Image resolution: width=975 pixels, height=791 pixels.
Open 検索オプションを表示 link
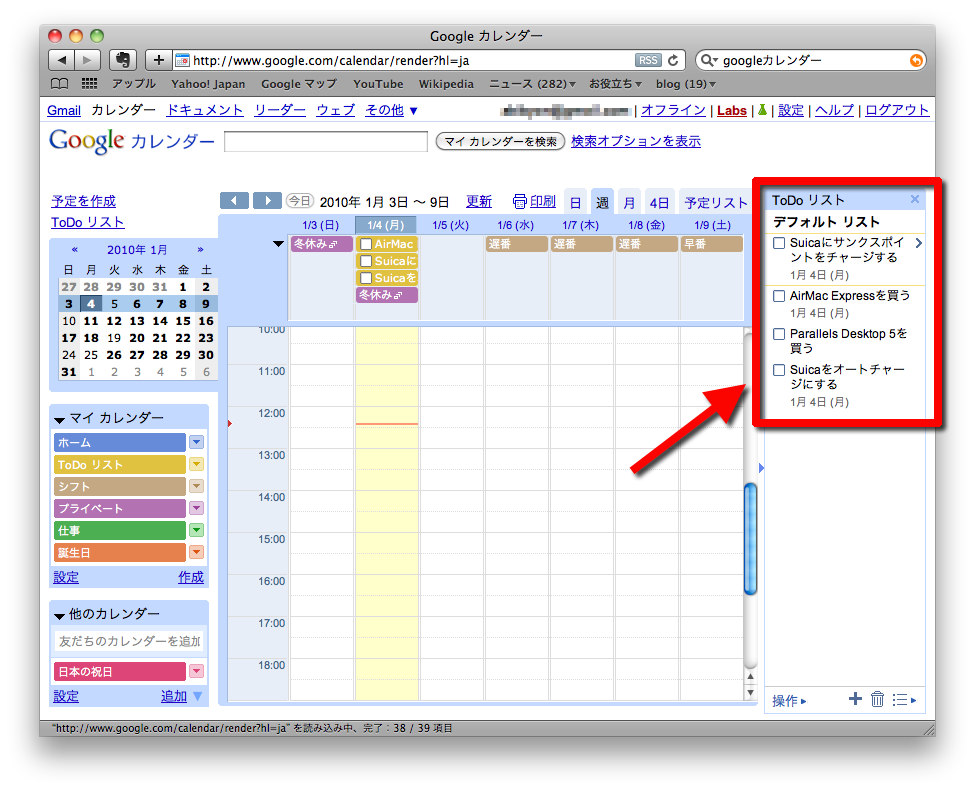click(635, 141)
